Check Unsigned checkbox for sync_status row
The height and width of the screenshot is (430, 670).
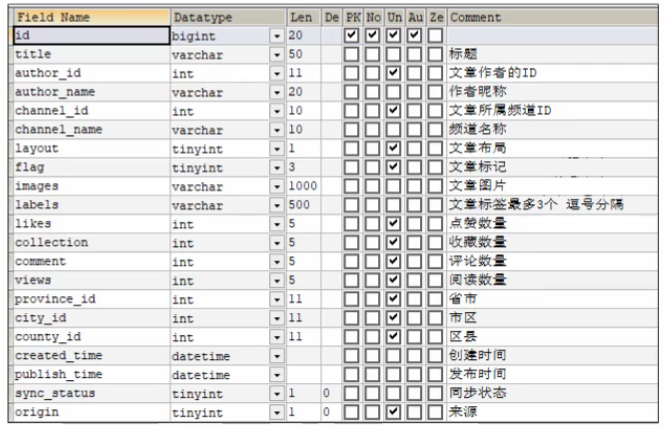click(393, 393)
